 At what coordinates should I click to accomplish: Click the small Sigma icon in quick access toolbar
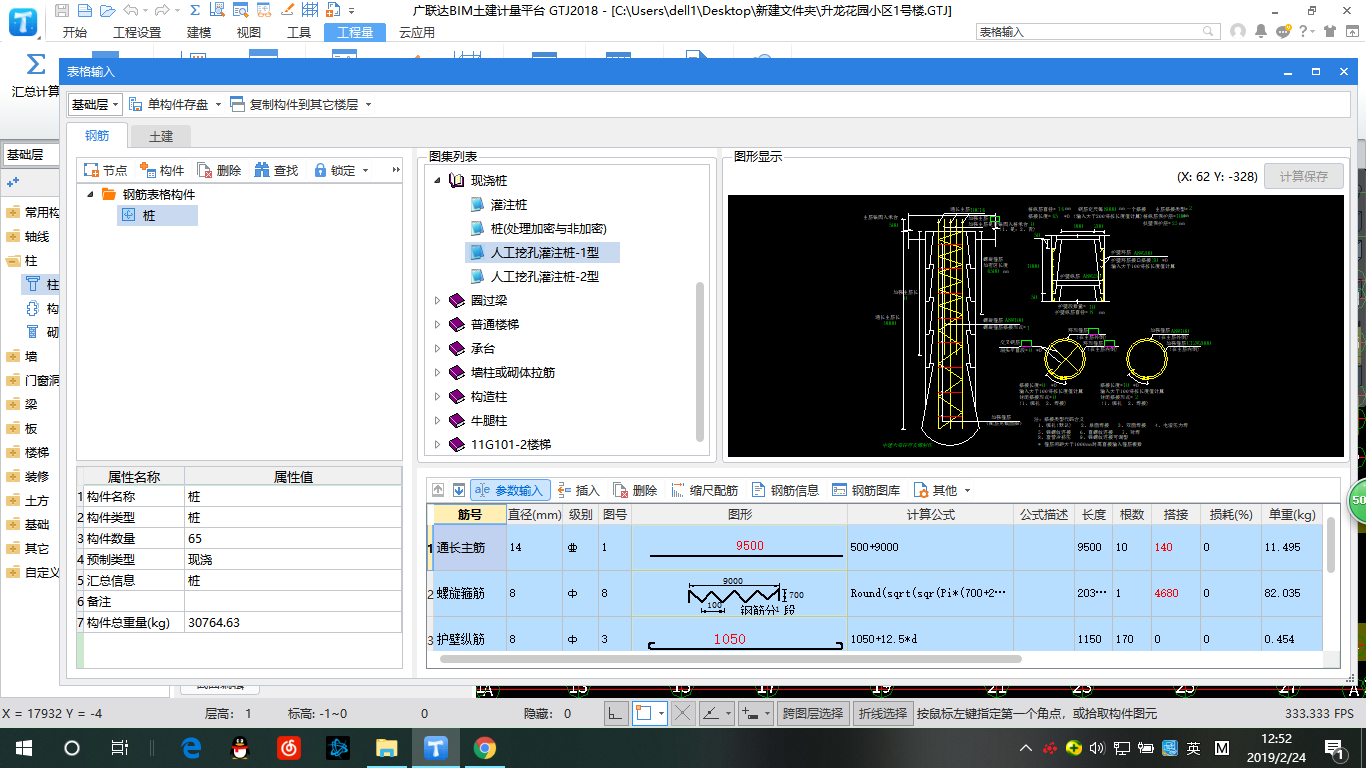tap(194, 11)
